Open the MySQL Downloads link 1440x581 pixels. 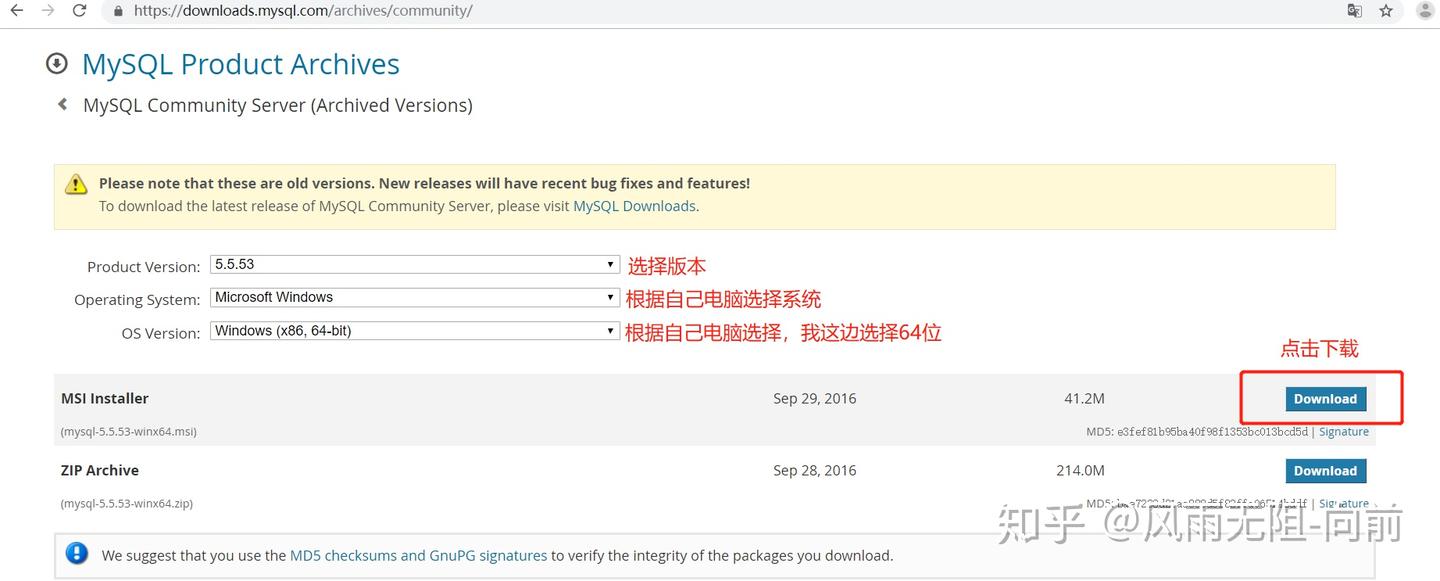[x=633, y=206]
